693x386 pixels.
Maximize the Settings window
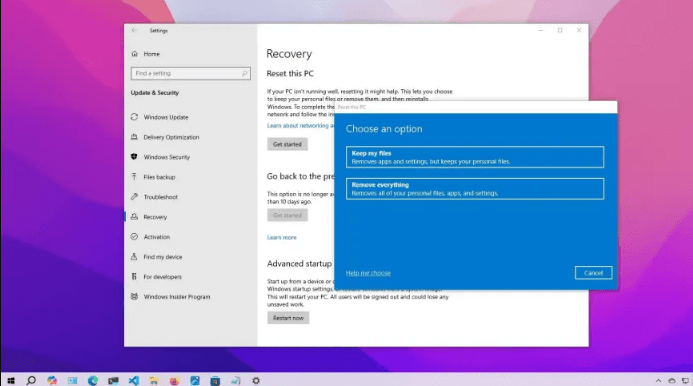point(560,30)
